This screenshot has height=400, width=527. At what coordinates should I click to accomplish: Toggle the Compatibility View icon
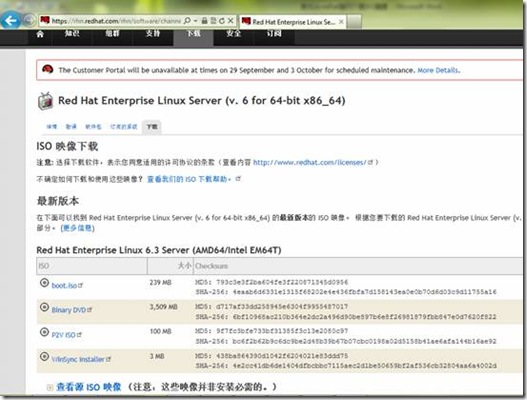pyautogui.click(x=213, y=21)
